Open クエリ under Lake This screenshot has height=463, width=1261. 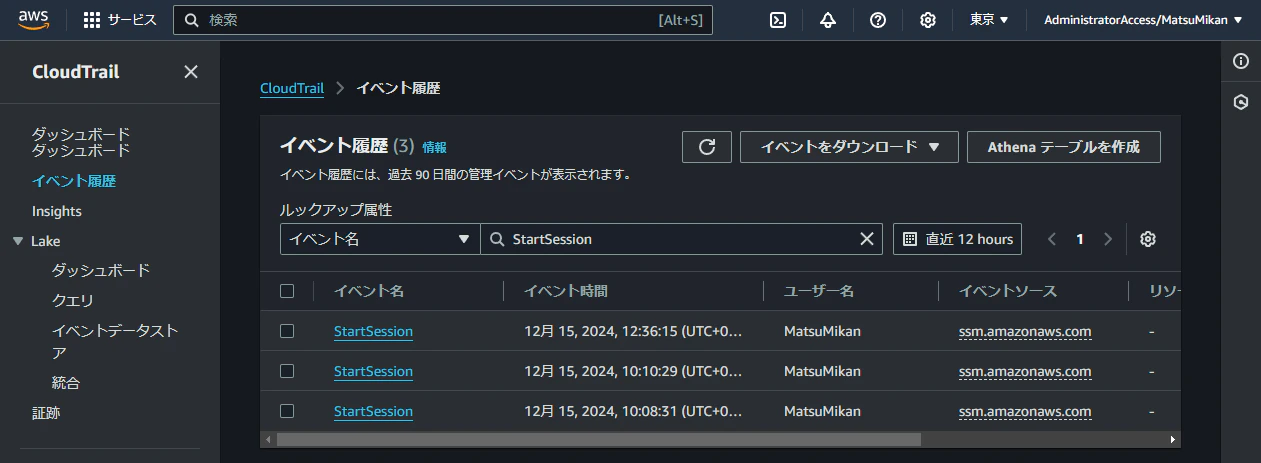(x=73, y=300)
